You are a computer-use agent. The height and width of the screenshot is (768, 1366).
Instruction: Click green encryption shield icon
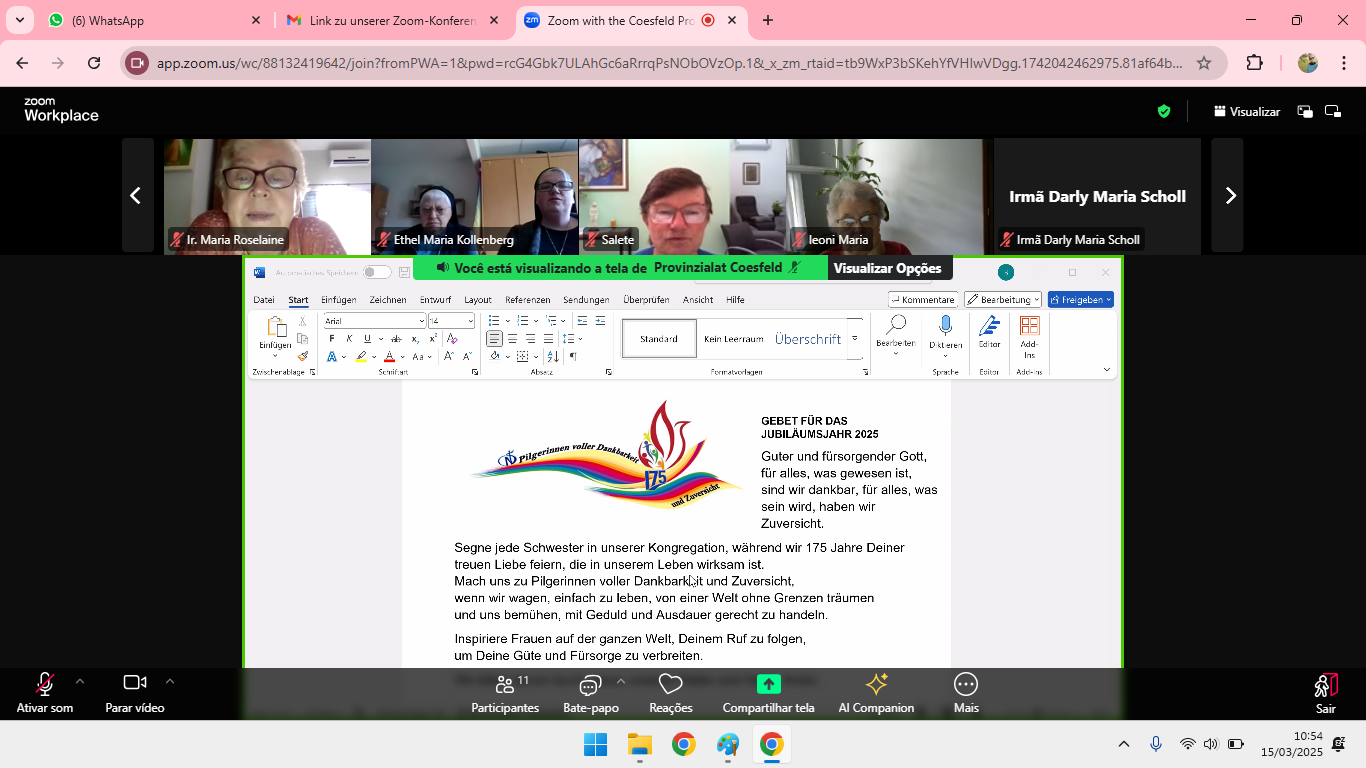click(x=1164, y=111)
